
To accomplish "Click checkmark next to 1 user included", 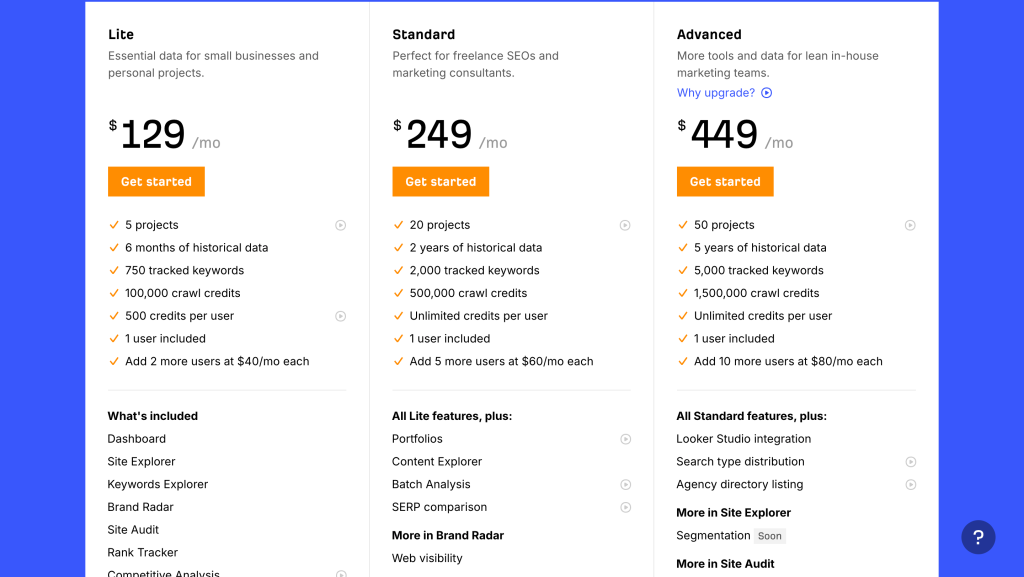I will click(113, 338).
